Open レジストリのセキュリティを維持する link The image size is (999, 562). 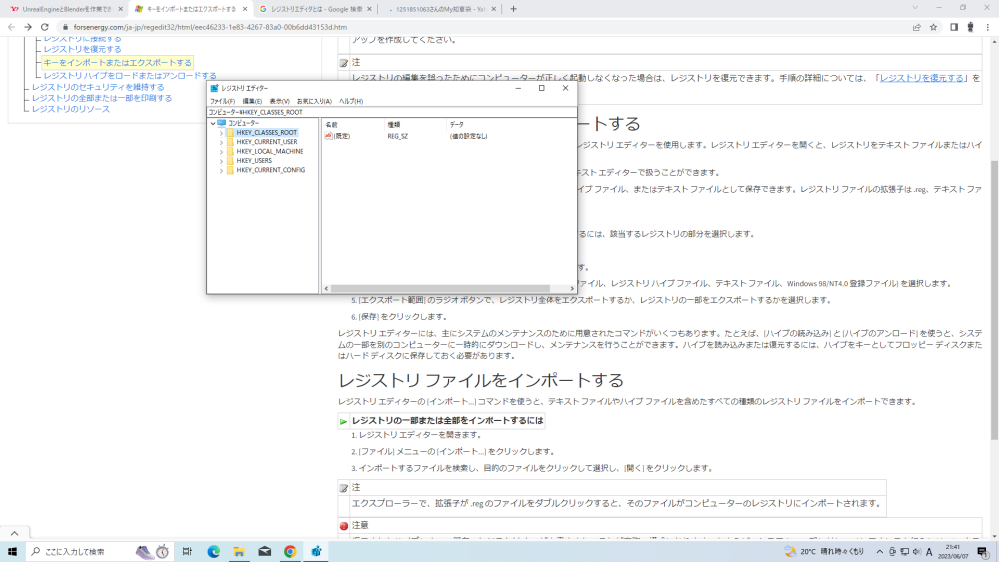click(x=98, y=87)
